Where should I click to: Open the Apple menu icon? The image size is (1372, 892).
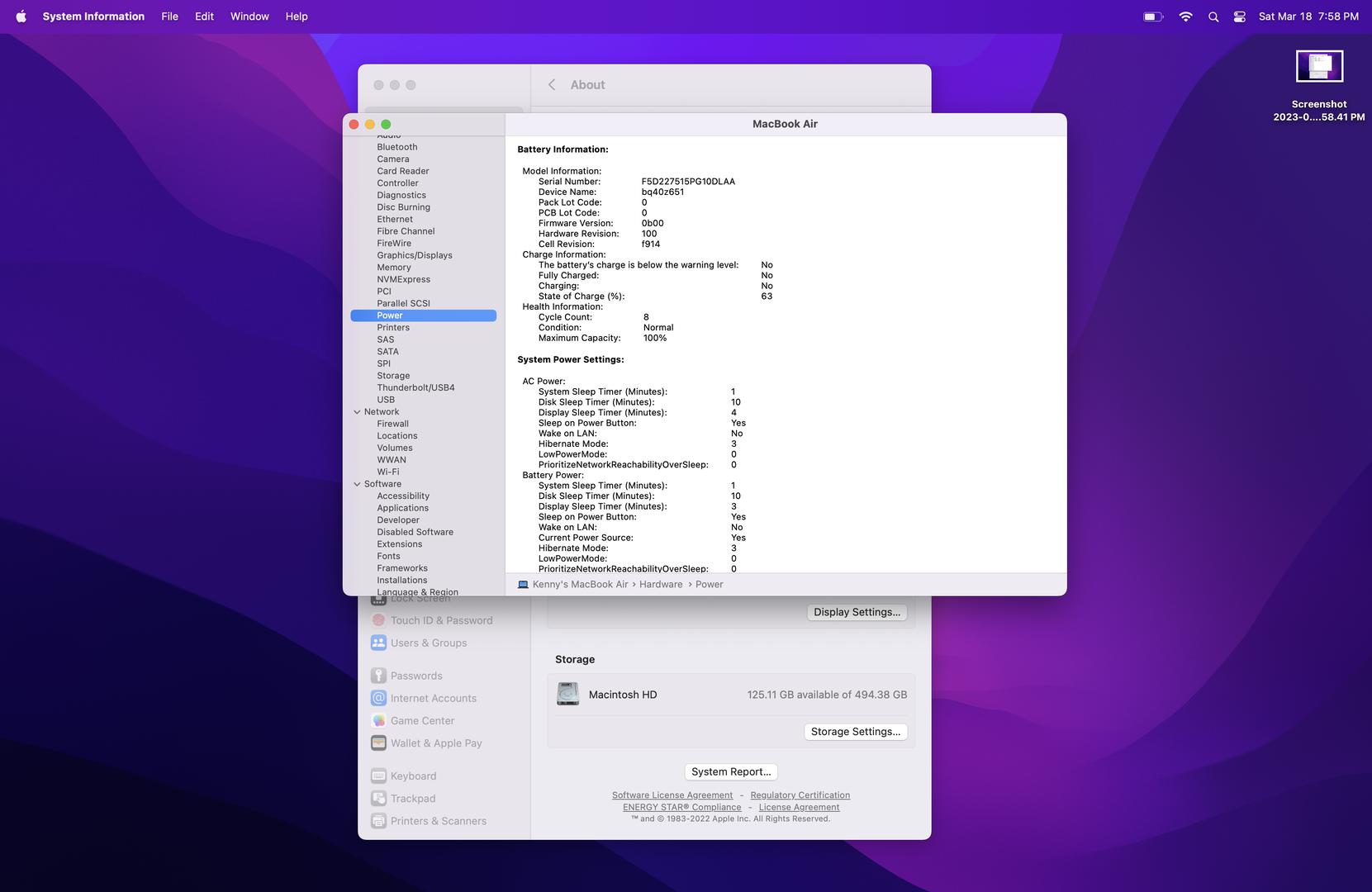click(x=21, y=17)
